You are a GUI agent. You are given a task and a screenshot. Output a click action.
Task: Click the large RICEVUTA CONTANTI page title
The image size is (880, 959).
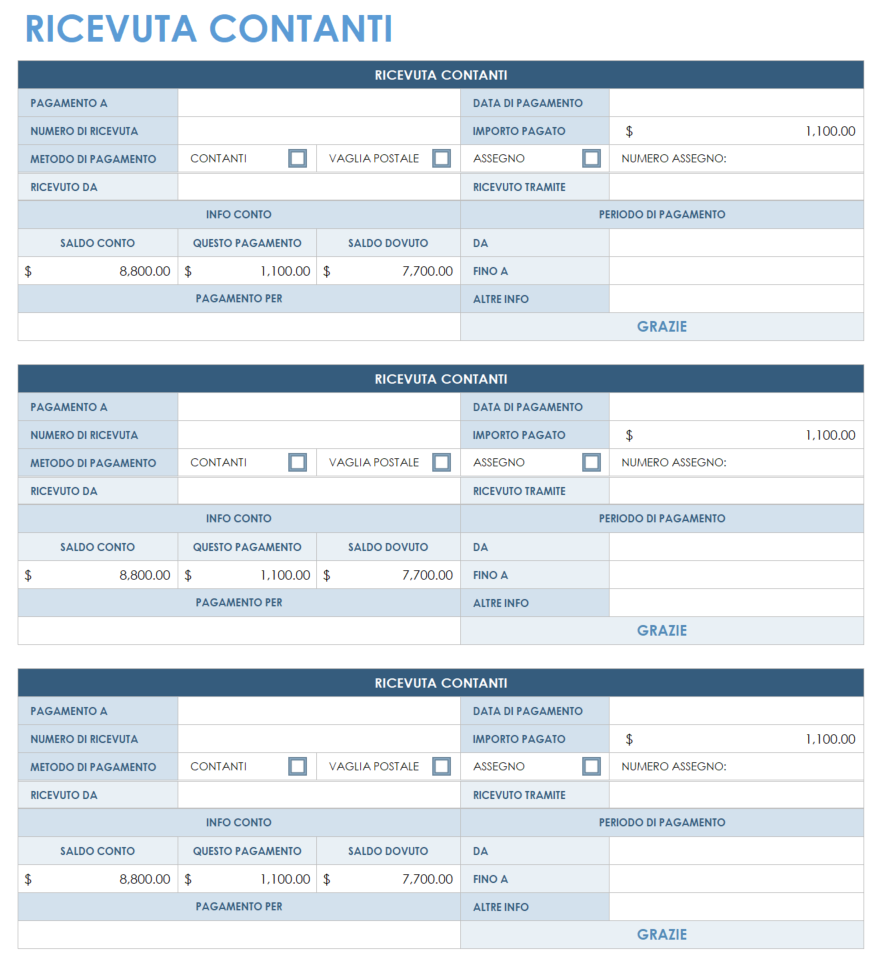[x=208, y=29]
